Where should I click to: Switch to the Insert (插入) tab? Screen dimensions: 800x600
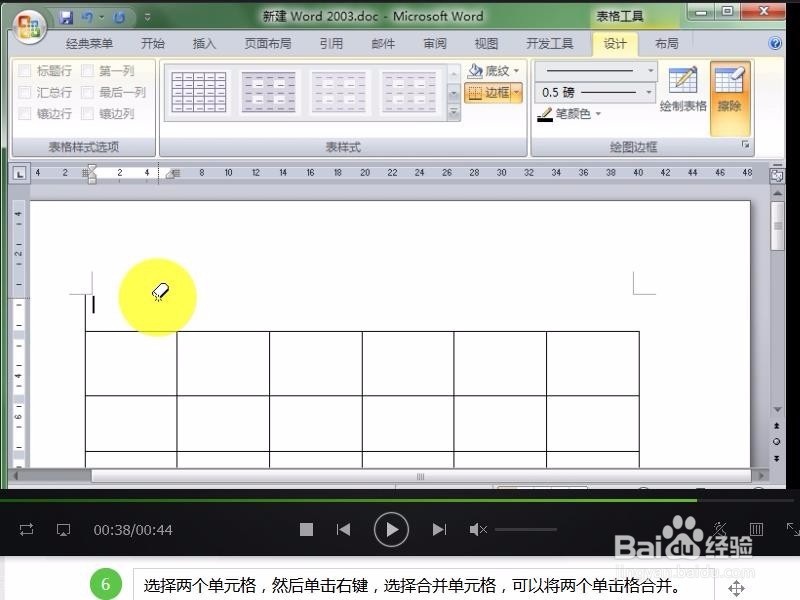coord(204,44)
